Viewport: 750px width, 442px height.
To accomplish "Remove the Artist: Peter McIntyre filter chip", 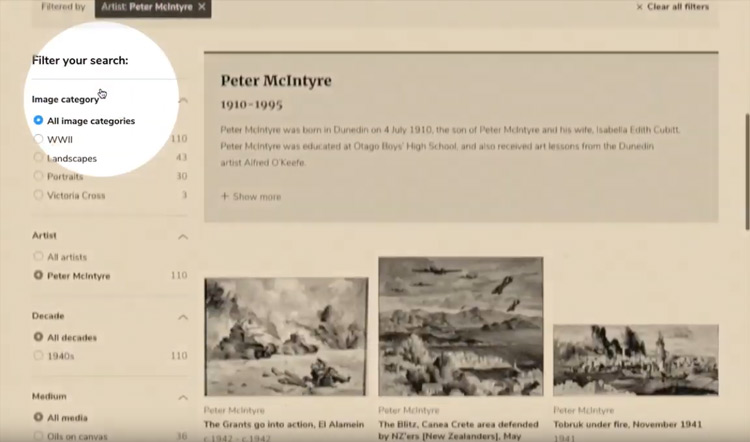I will click(202, 7).
